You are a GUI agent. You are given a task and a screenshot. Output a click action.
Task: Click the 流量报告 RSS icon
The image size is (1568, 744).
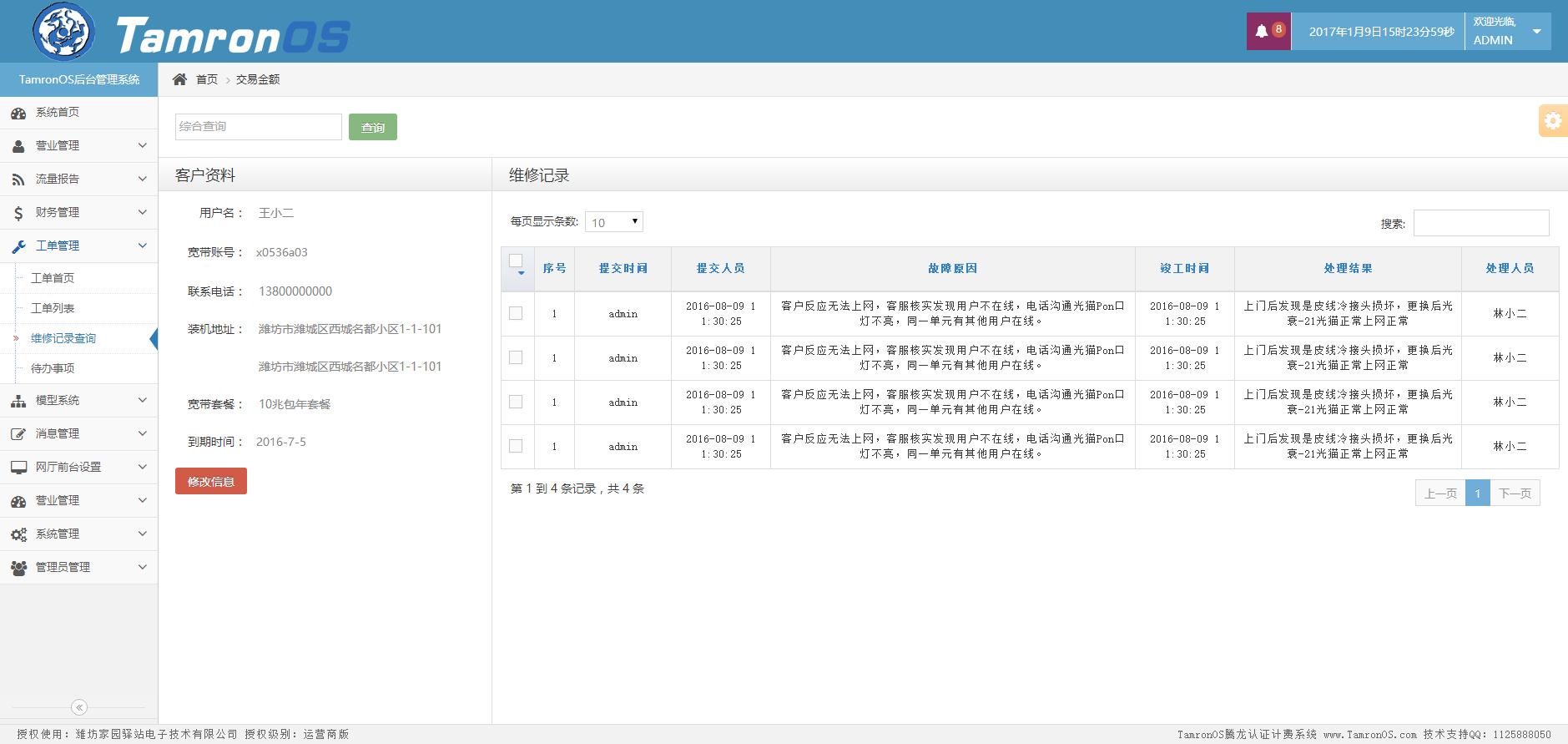point(18,180)
